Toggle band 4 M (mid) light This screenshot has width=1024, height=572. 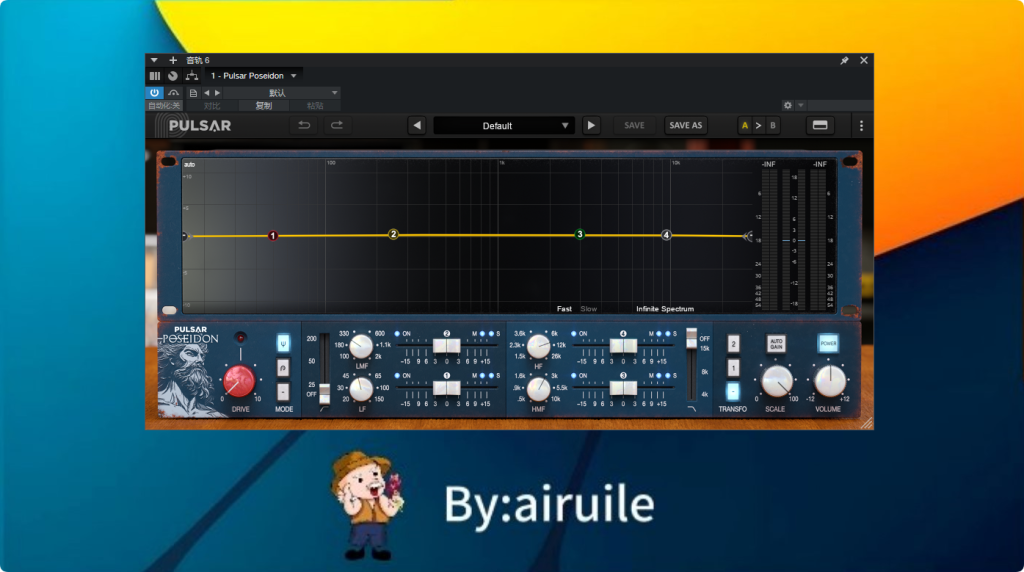tap(658, 334)
